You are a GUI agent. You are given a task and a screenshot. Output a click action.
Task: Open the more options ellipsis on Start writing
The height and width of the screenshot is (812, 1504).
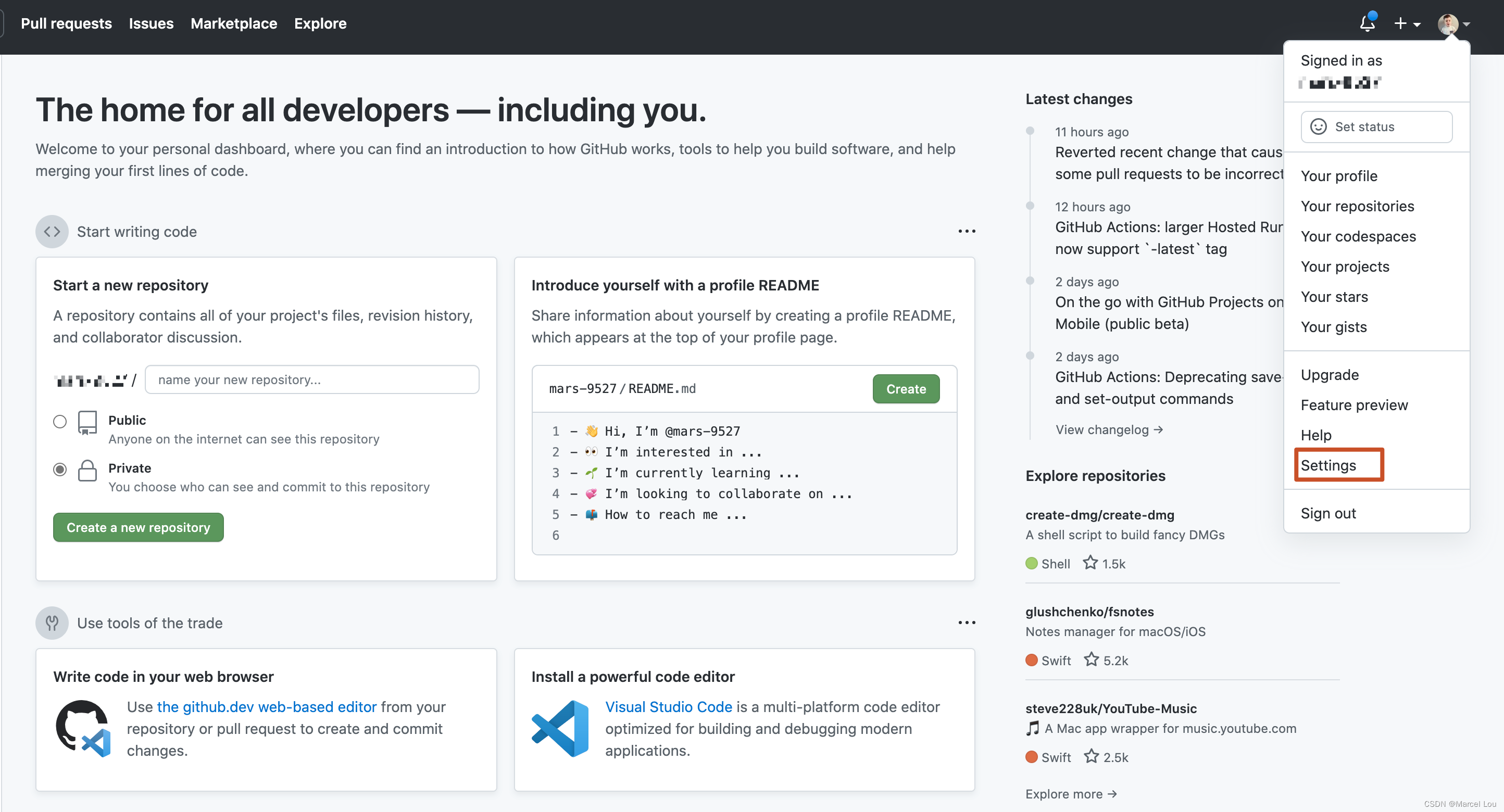(x=967, y=231)
